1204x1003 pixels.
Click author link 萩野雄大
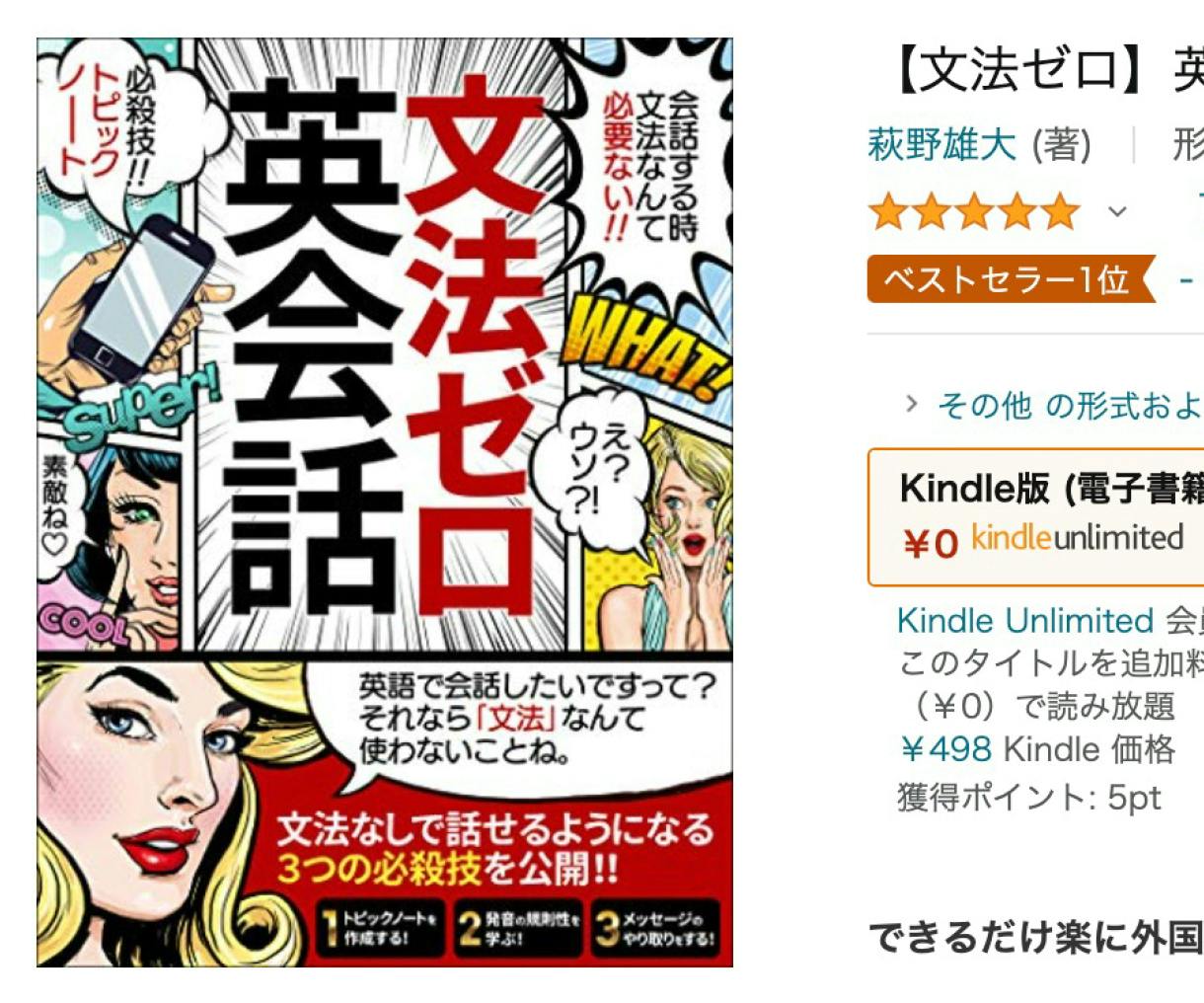(941, 145)
